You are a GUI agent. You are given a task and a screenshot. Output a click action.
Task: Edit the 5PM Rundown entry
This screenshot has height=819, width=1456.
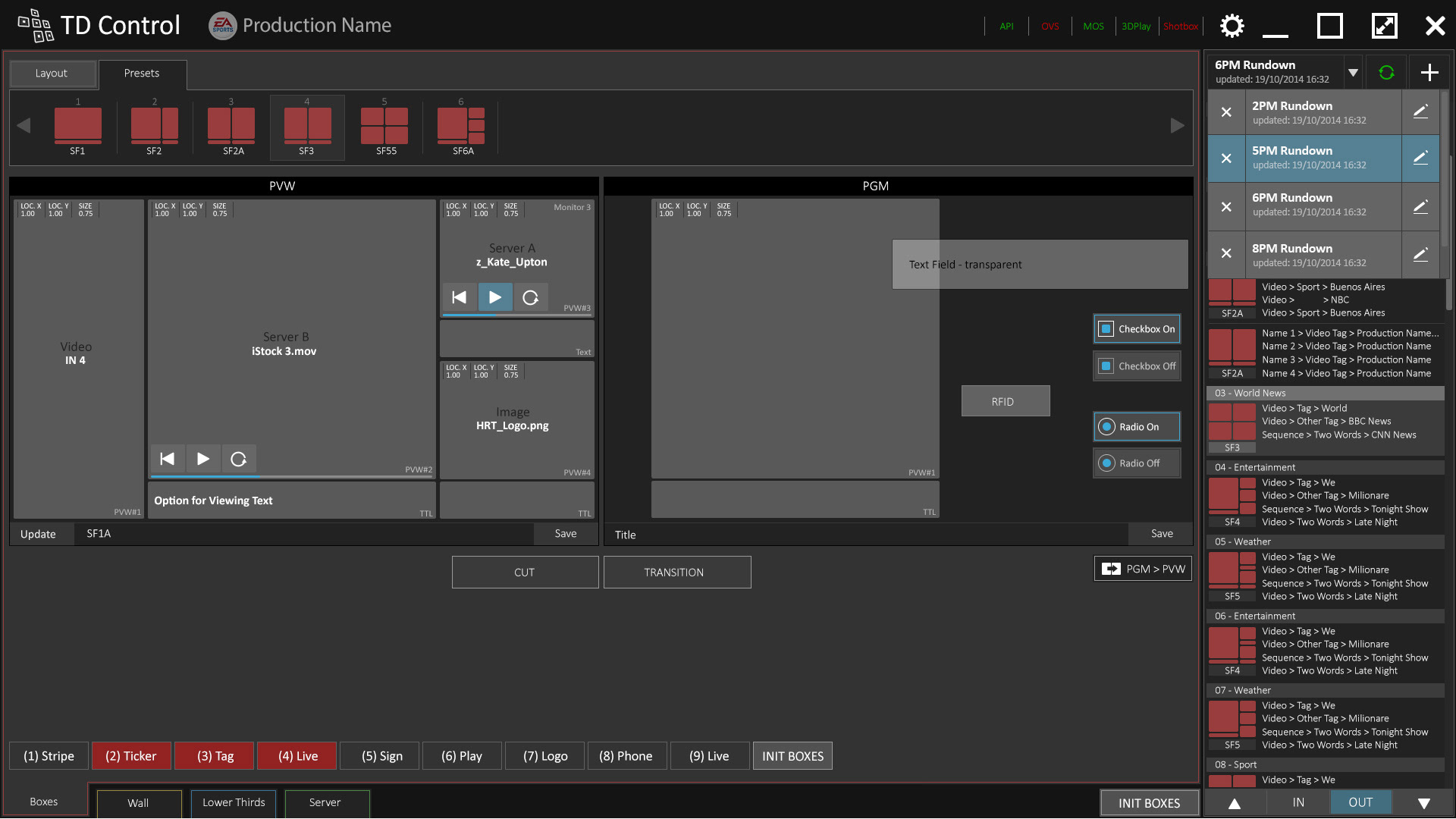click(x=1420, y=158)
